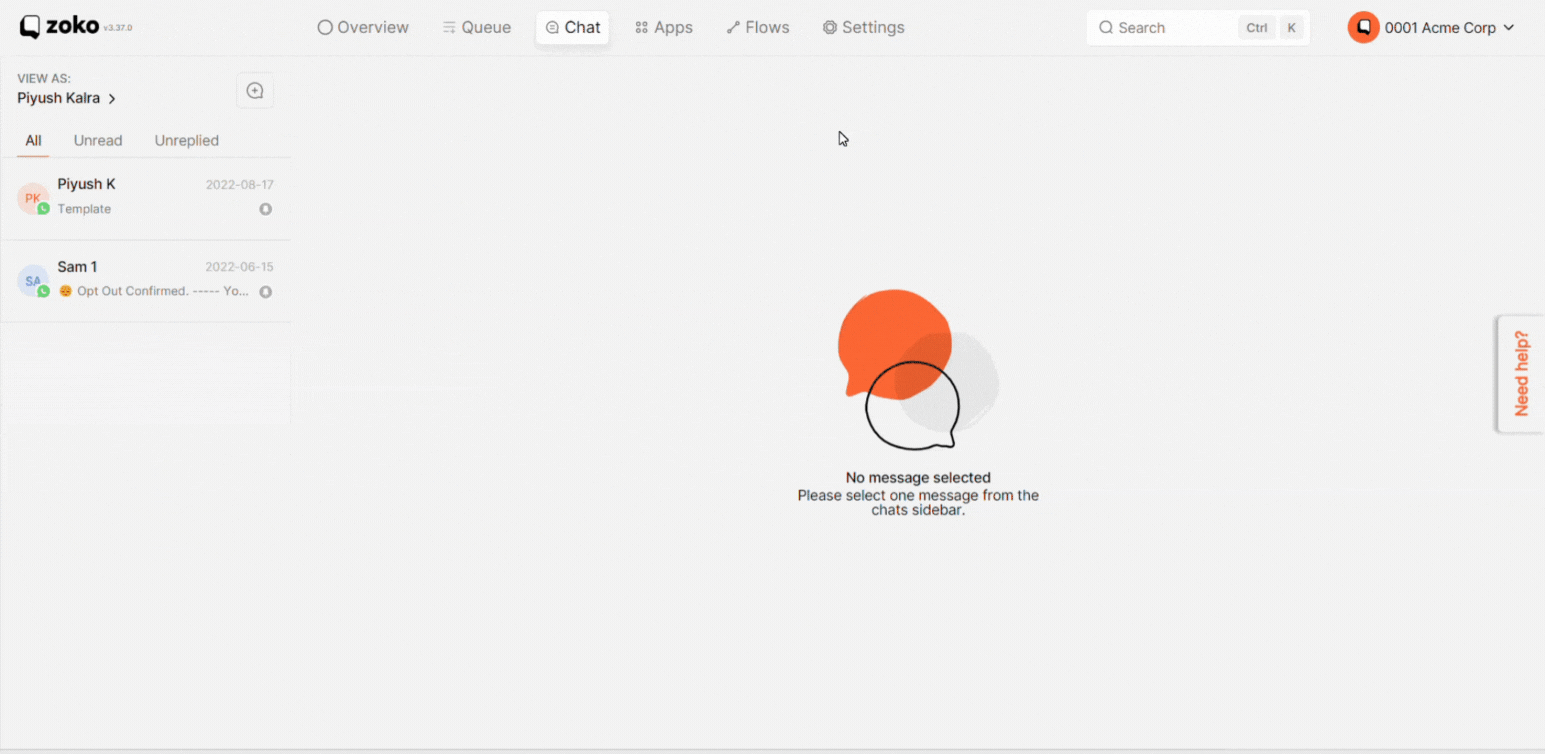This screenshot has width=1545, height=754.
Task: Click the orange account avatar icon
Action: (x=1363, y=28)
